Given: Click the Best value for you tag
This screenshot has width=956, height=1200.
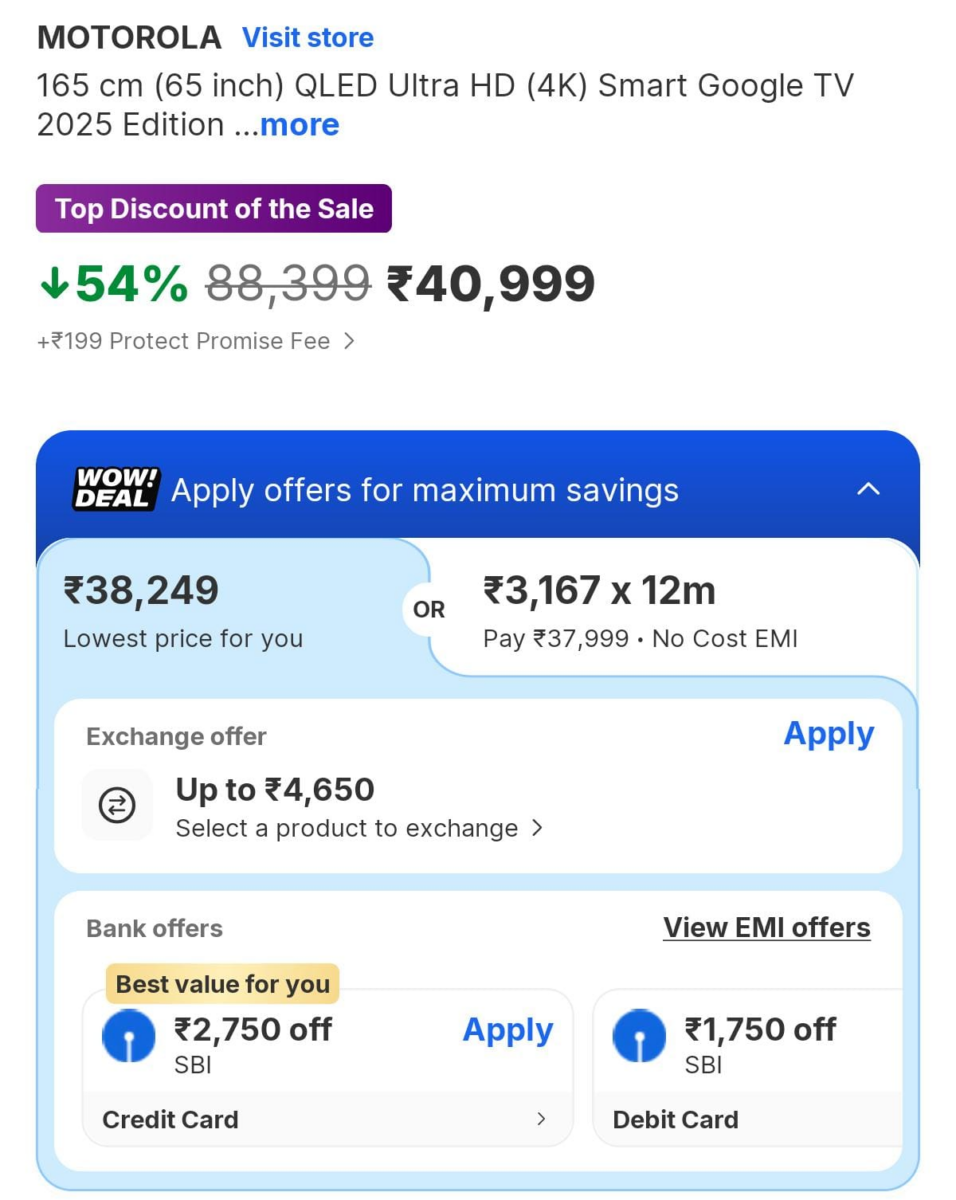Looking at the screenshot, I should click(x=222, y=984).
